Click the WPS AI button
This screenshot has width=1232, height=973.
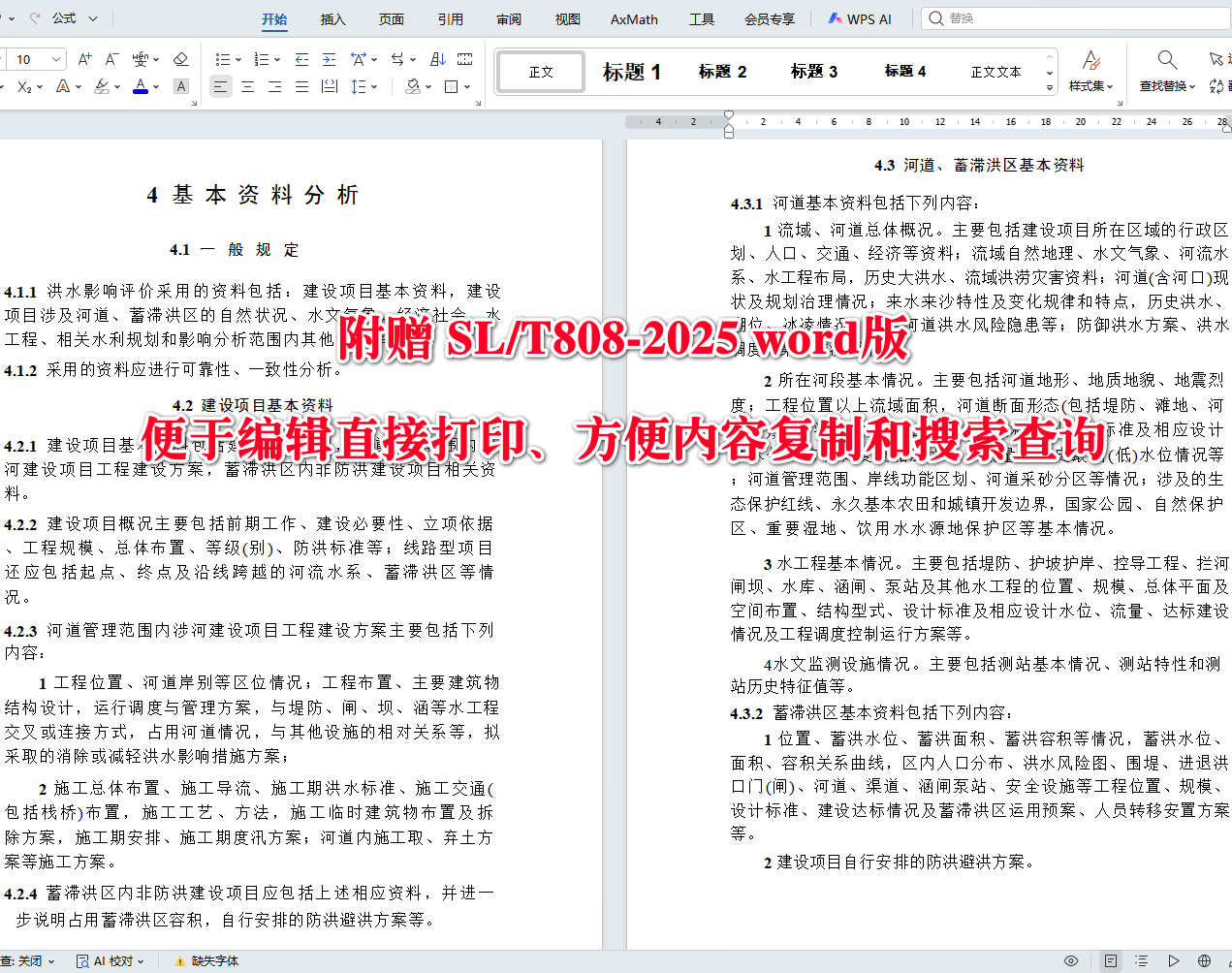click(x=859, y=17)
